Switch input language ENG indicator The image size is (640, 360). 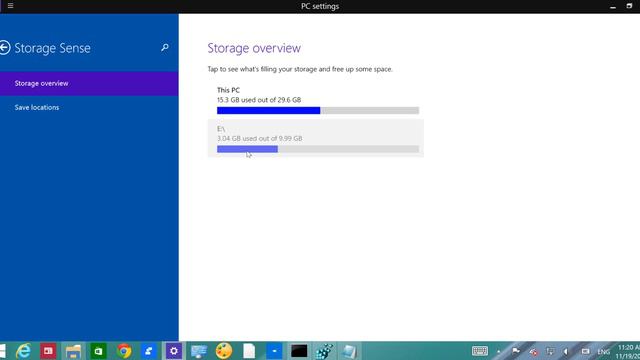tap(603, 351)
